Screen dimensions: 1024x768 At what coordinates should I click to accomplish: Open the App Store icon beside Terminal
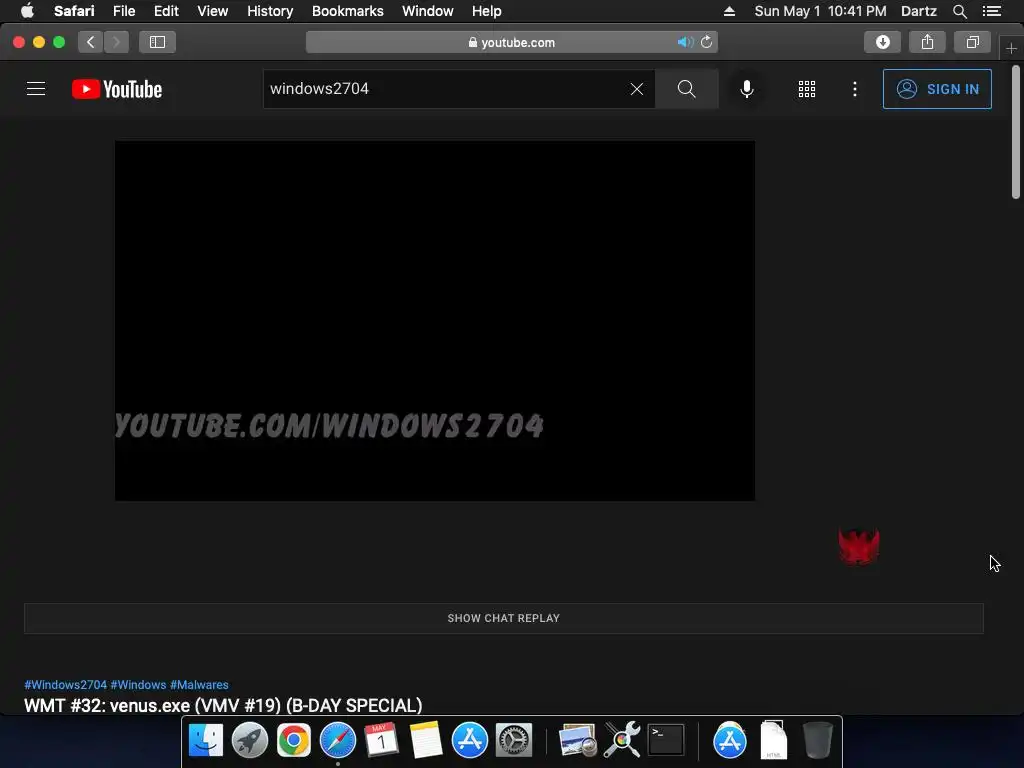729,741
